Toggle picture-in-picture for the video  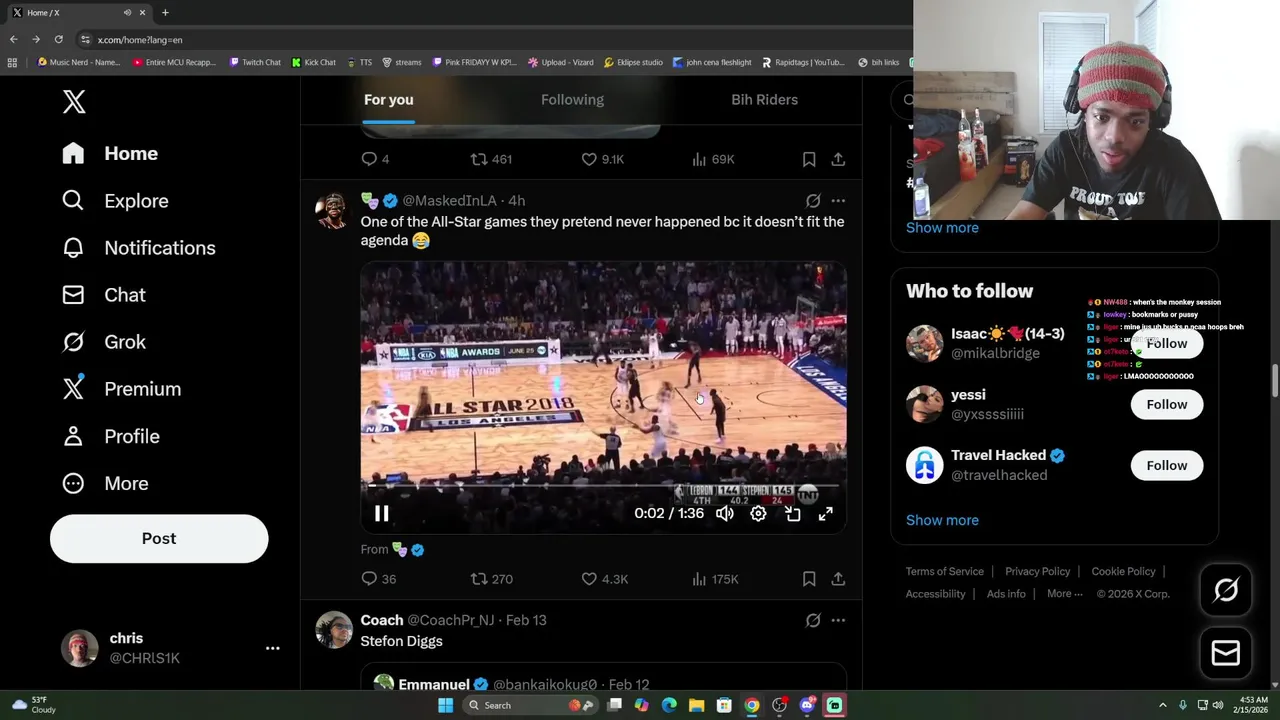792,514
